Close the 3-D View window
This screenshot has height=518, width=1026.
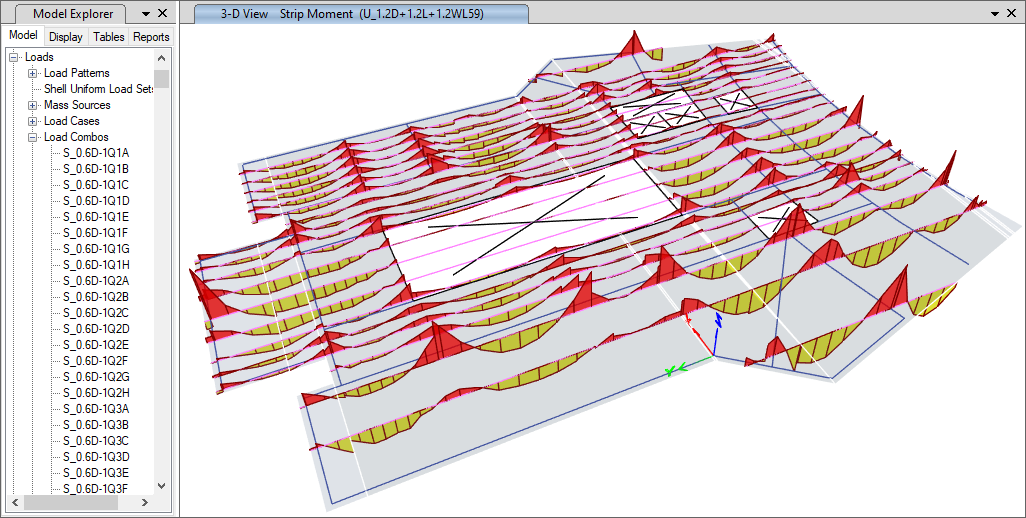1012,14
